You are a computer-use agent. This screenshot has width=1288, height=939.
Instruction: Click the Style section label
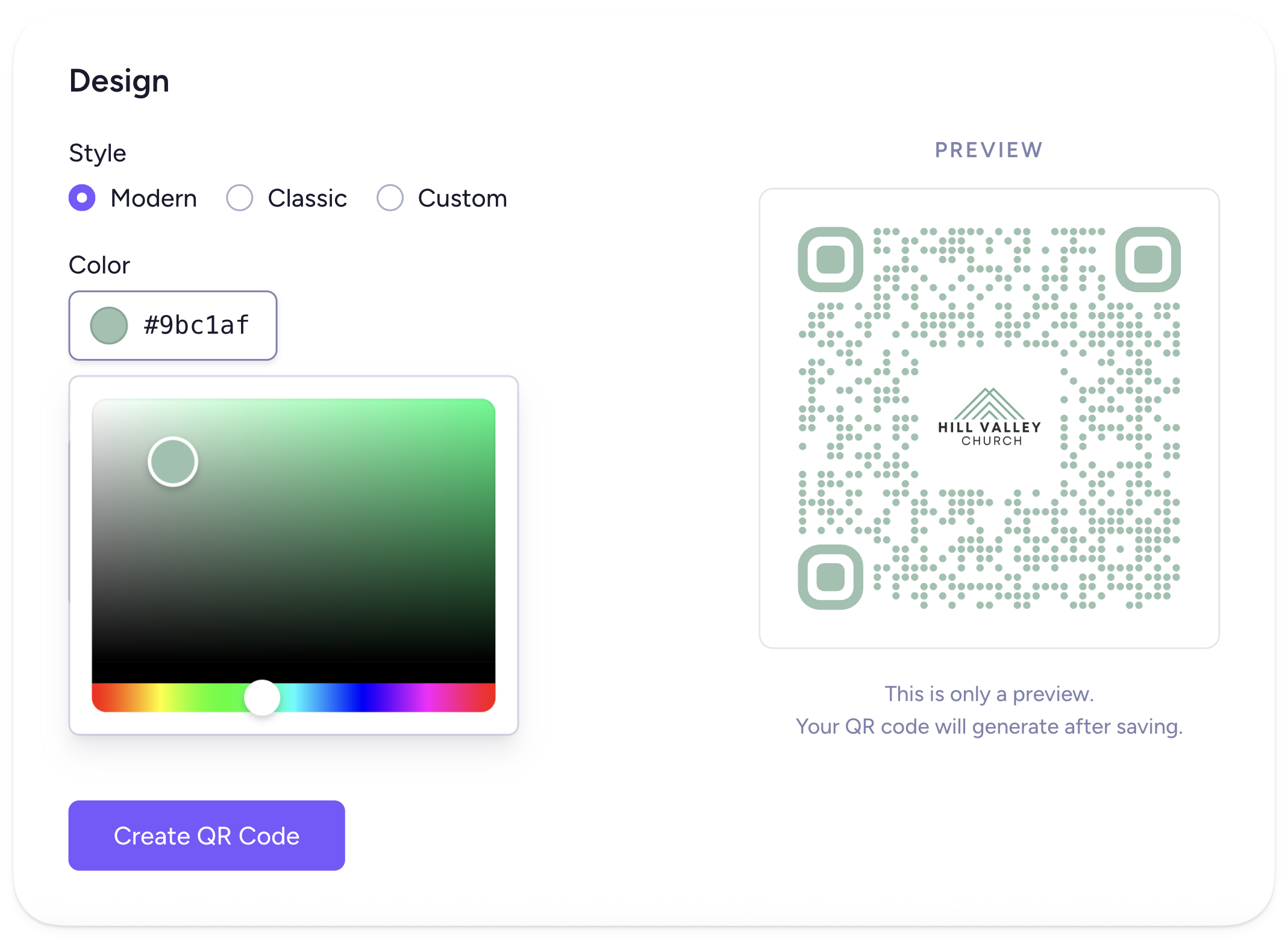tap(97, 152)
